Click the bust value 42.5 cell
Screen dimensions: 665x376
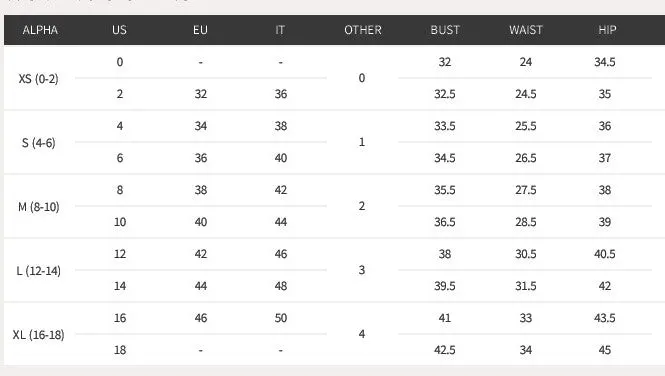point(445,350)
